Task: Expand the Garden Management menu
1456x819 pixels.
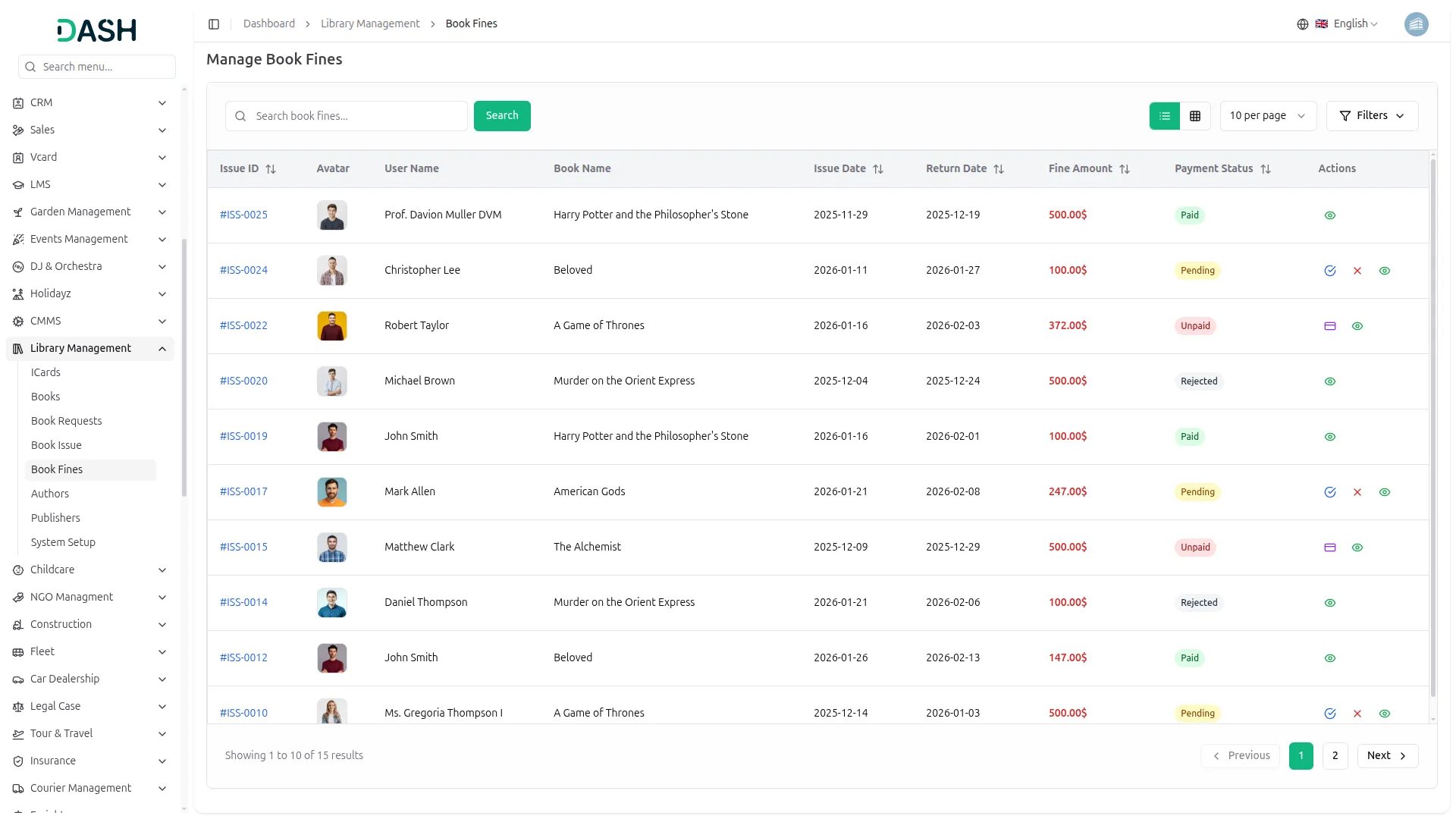Action: click(90, 212)
